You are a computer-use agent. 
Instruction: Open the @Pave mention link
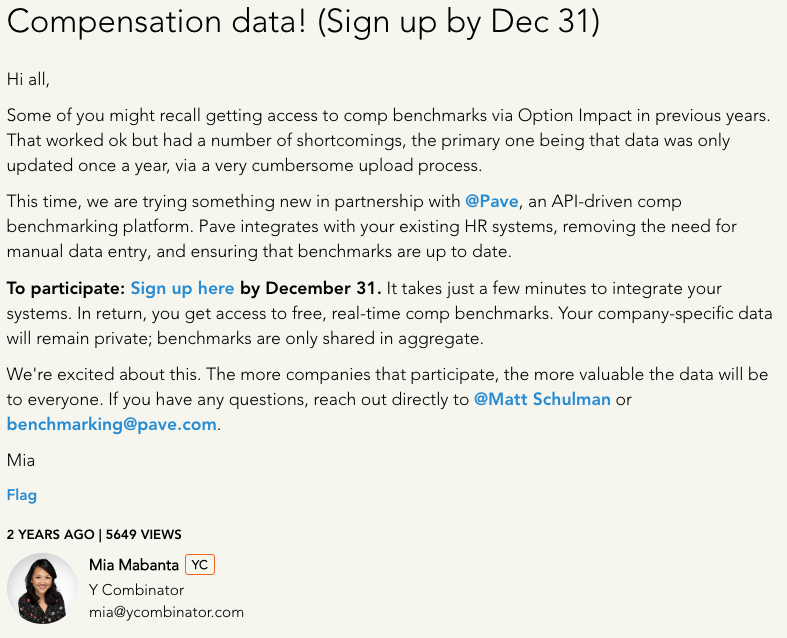[x=491, y=201]
